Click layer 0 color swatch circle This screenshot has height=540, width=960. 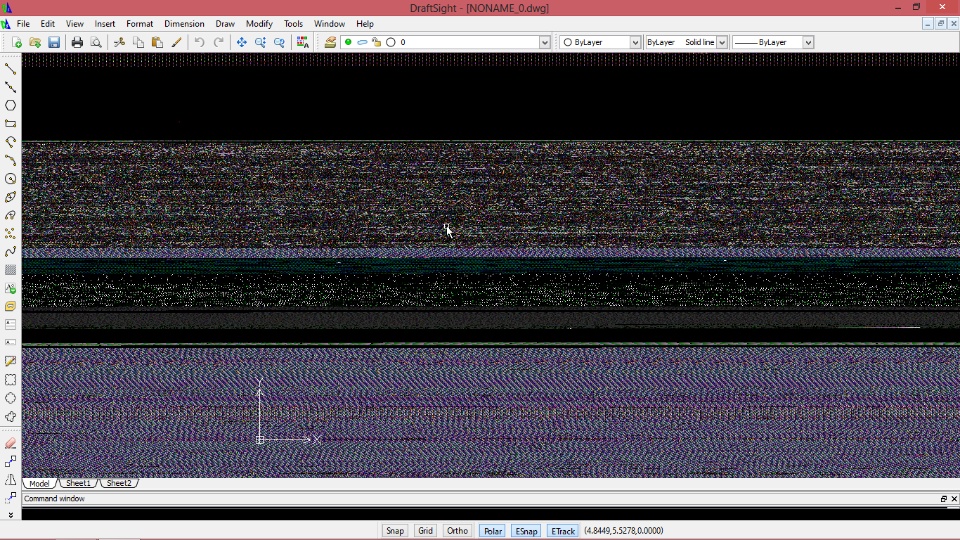pos(391,42)
